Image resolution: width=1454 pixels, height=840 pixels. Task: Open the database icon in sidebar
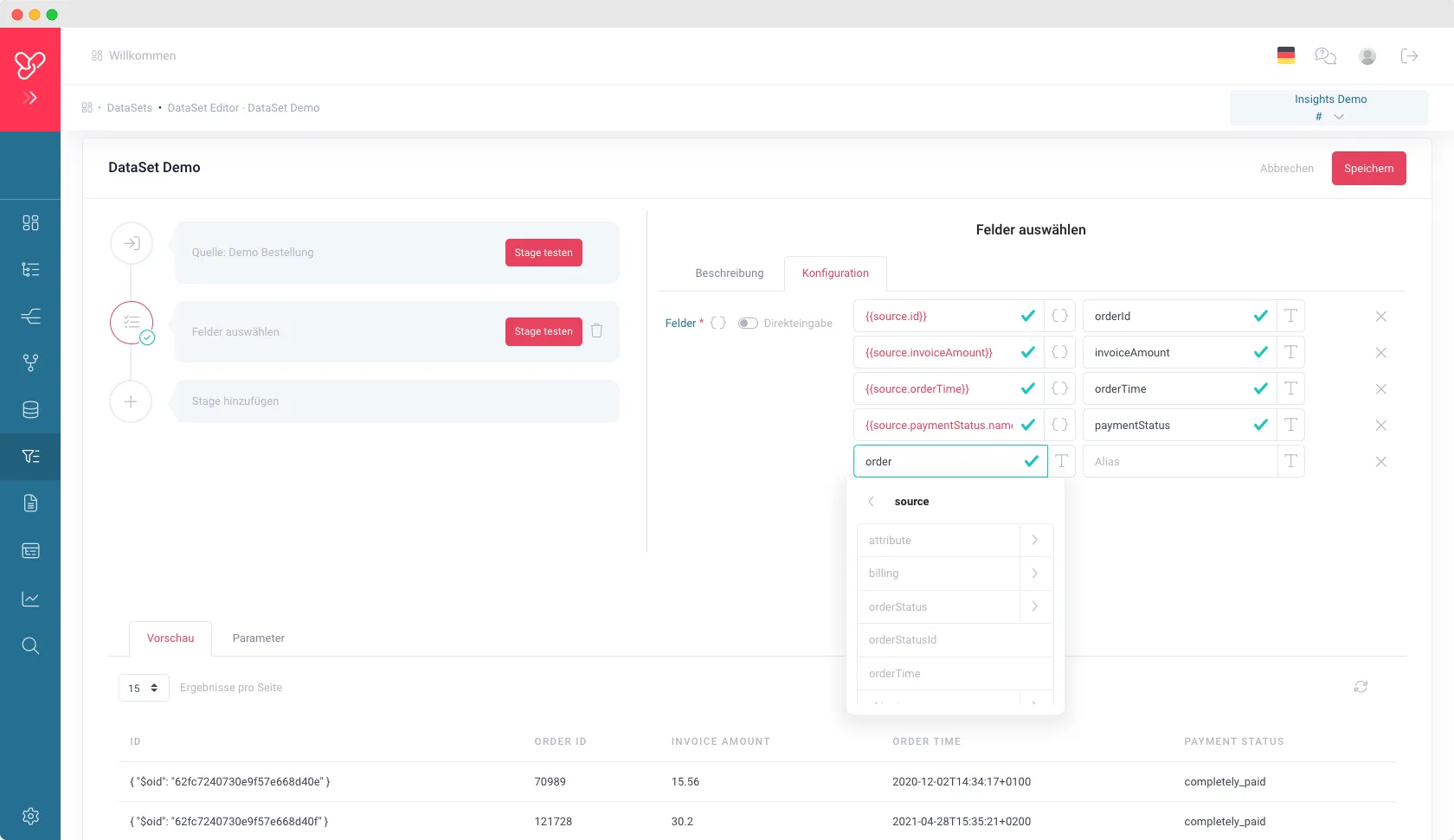[x=30, y=410]
